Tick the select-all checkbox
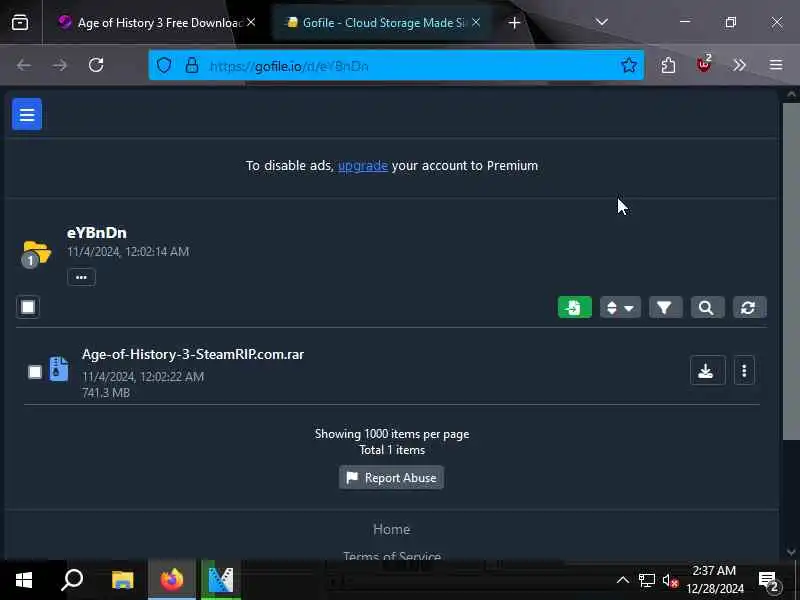800x600 pixels. [28, 307]
